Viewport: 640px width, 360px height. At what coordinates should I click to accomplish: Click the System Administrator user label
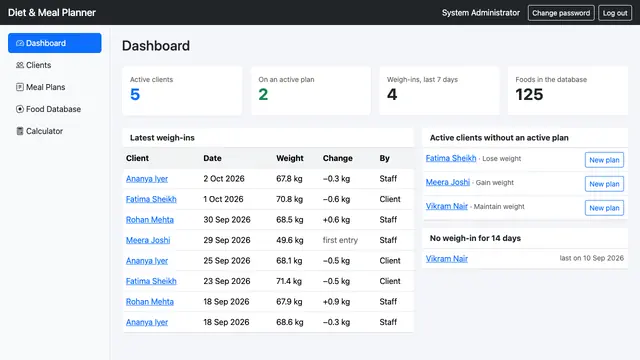[481, 13]
